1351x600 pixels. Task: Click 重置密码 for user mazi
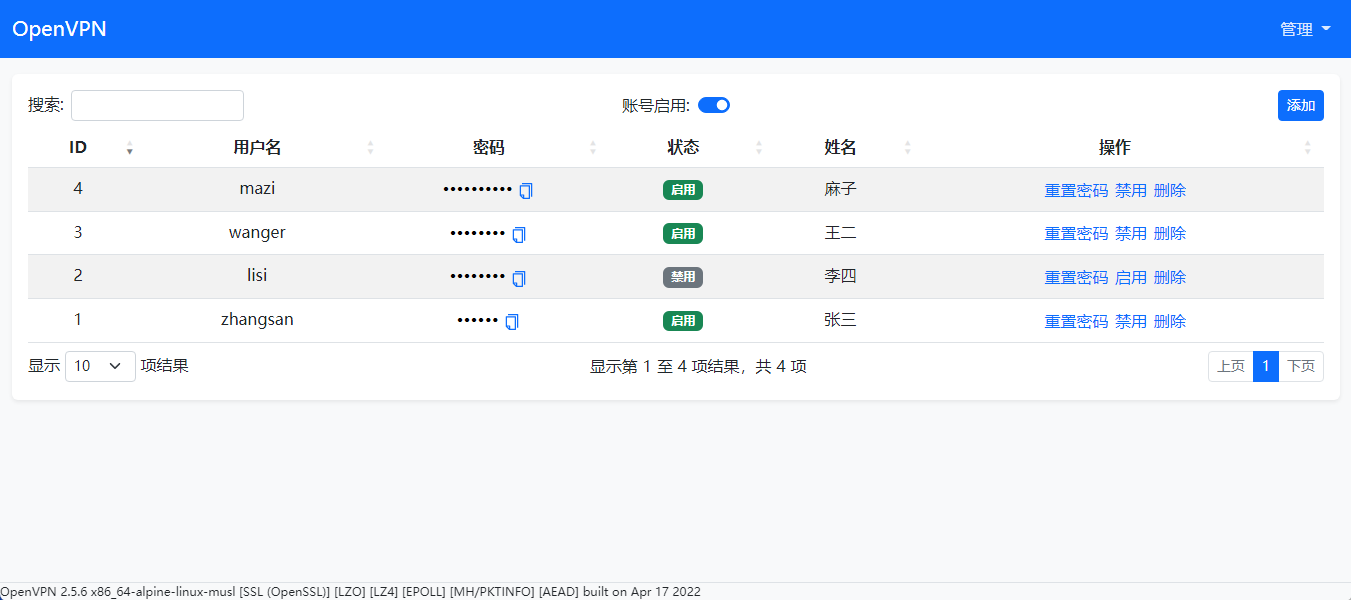1076,190
